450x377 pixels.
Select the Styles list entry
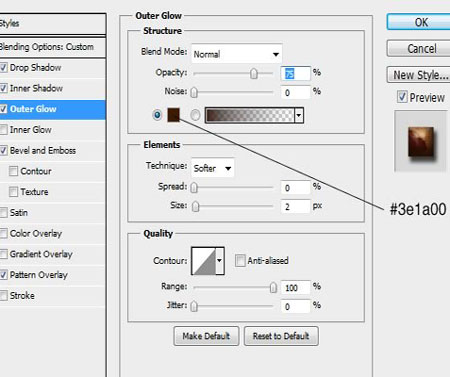pyautogui.click(x=53, y=24)
